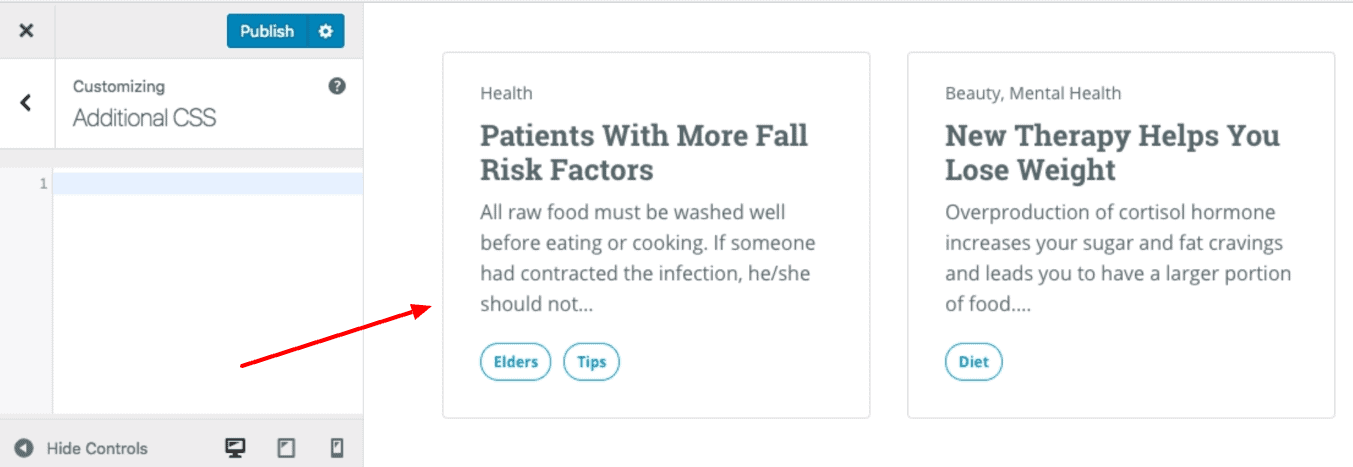The width and height of the screenshot is (1353, 467).
Task: Click the Publish button
Action: tap(267, 31)
